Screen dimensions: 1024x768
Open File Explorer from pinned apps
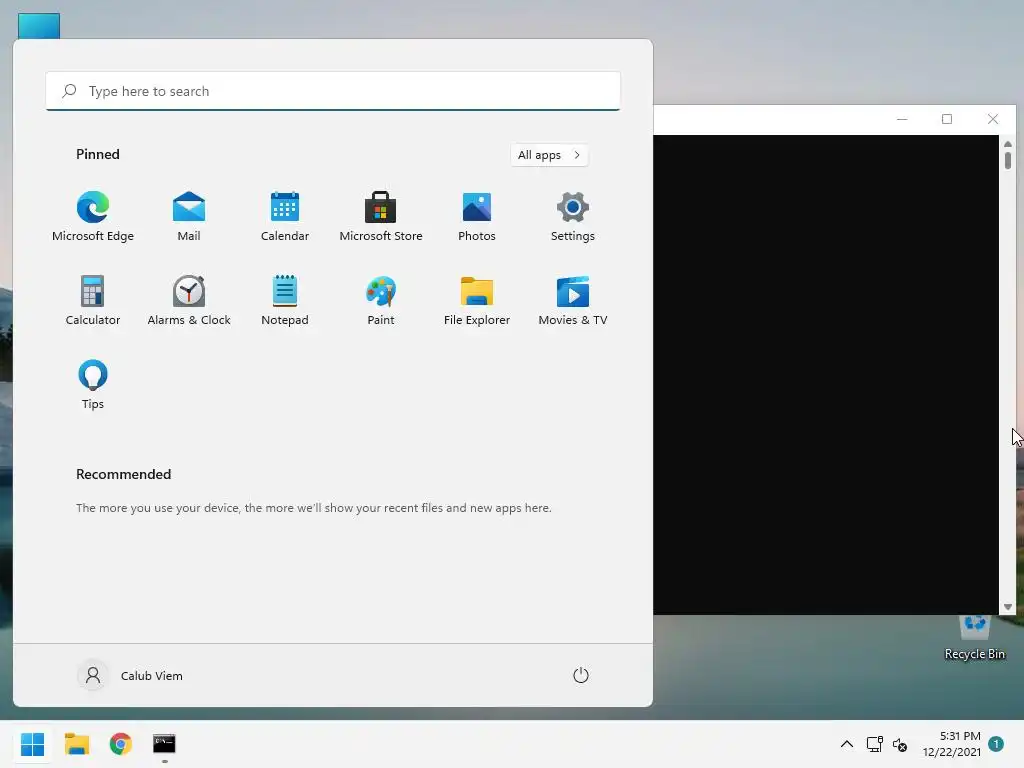(x=477, y=300)
